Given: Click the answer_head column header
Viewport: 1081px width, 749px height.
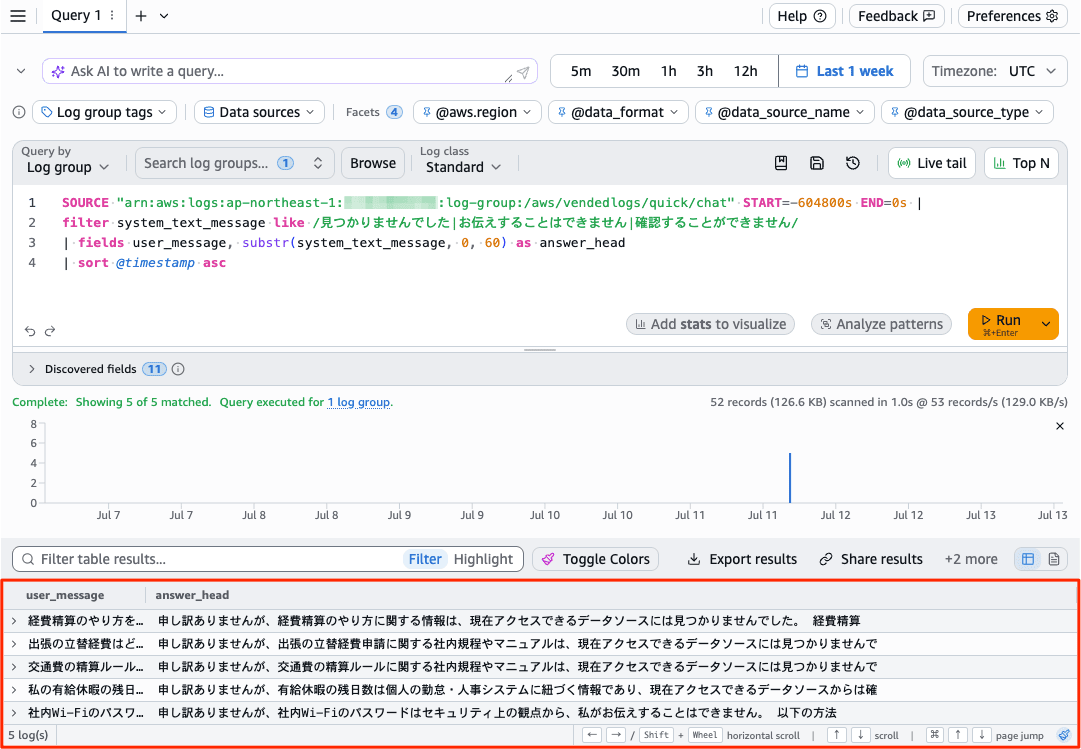Looking at the screenshot, I should [192, 595].
